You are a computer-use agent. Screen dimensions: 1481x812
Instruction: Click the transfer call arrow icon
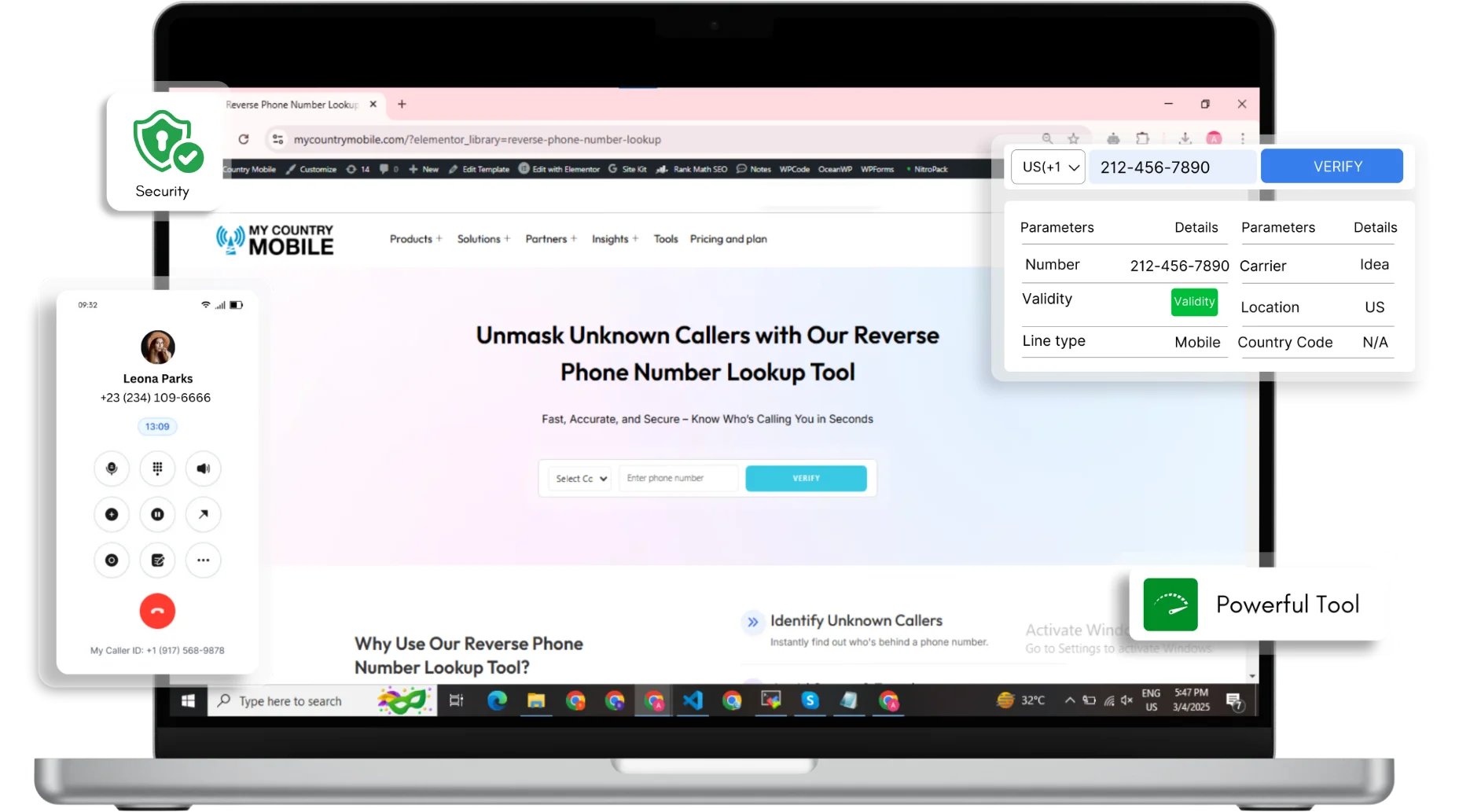[203, 514]
